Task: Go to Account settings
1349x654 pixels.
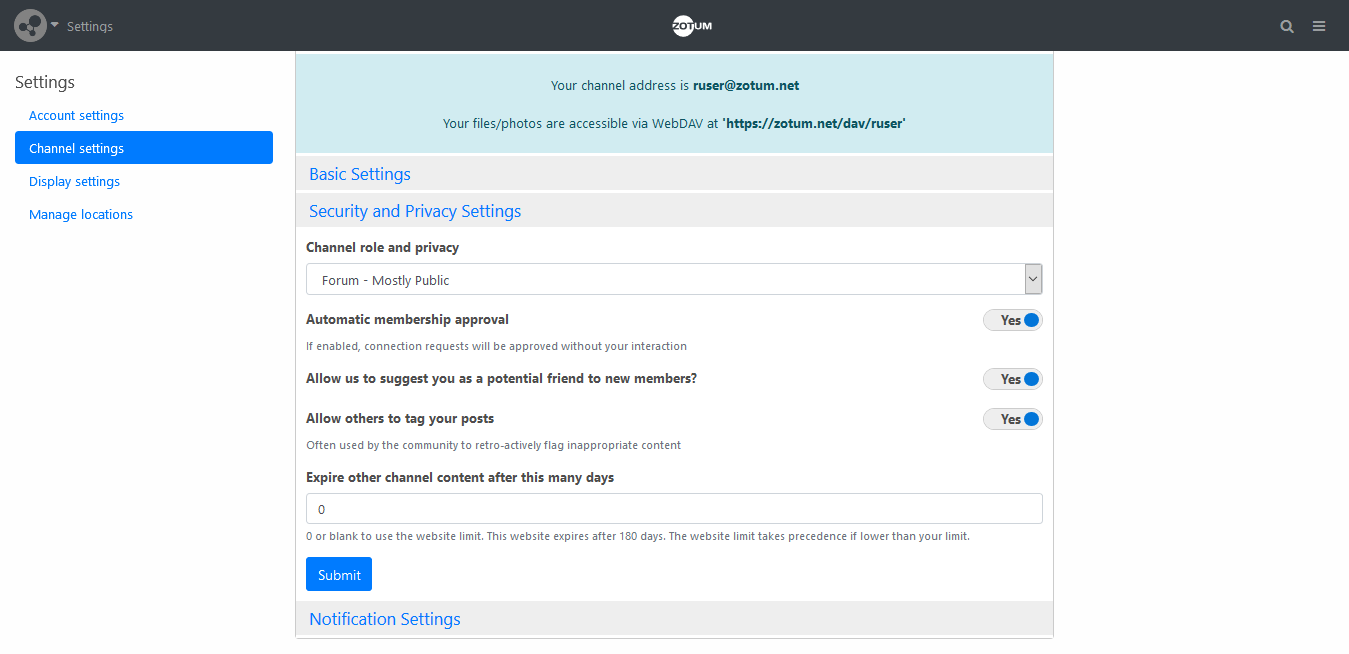Action: (x=77, y=115)
